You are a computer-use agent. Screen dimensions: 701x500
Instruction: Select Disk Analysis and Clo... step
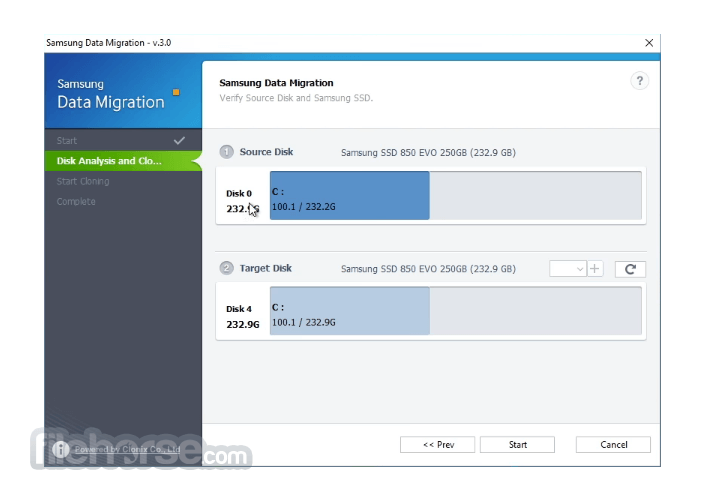click(123, 161)
